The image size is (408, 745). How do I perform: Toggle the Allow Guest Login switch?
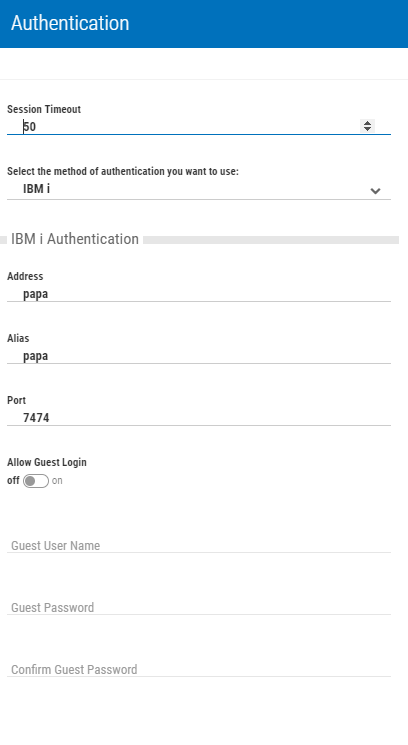click(36, 481)
